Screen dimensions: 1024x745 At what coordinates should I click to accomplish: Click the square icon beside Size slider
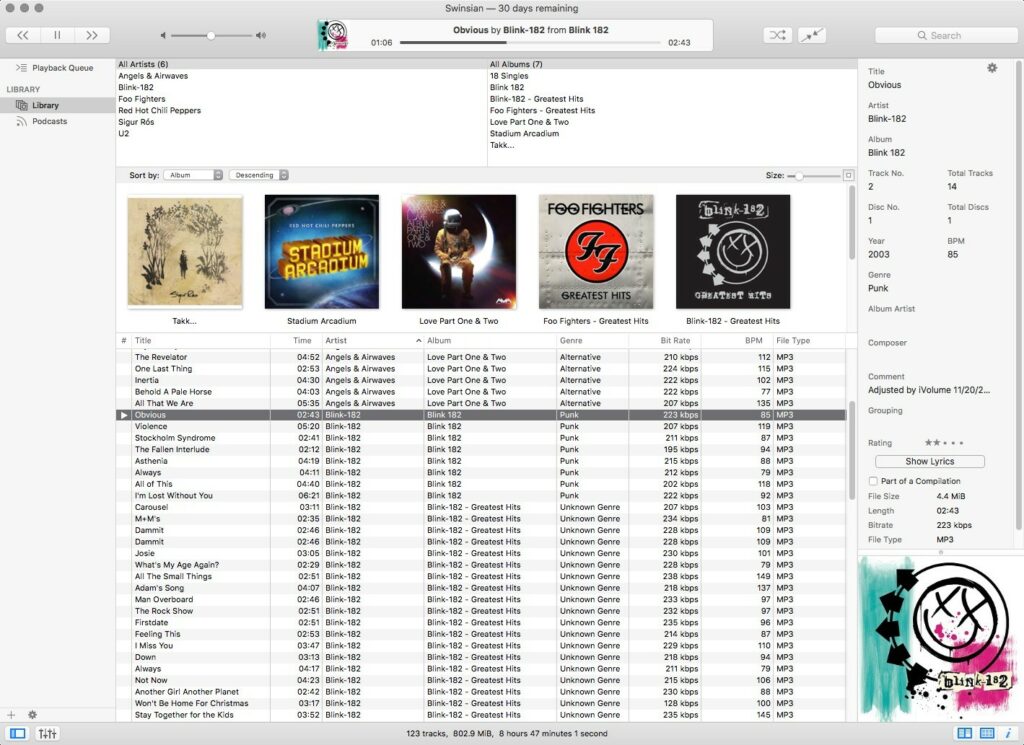tap(848, 175)
